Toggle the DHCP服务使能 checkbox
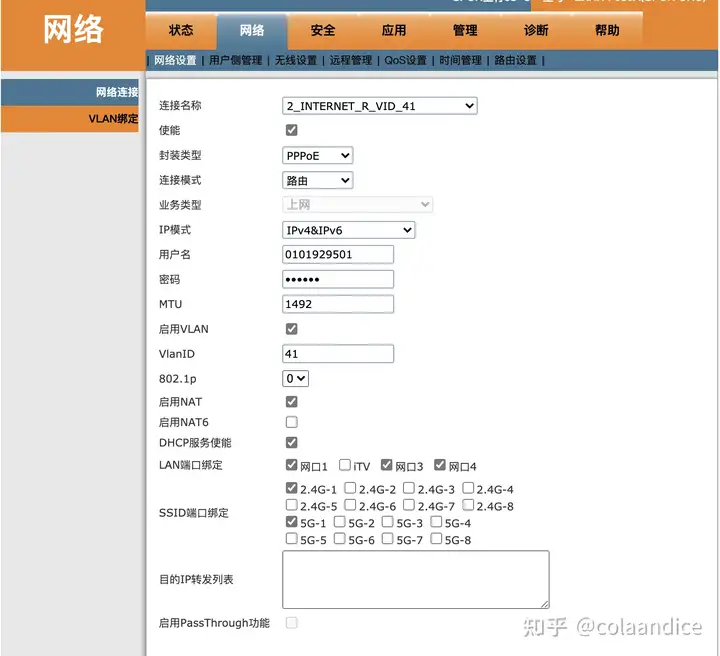720x656 pixels. click(292, 443)
